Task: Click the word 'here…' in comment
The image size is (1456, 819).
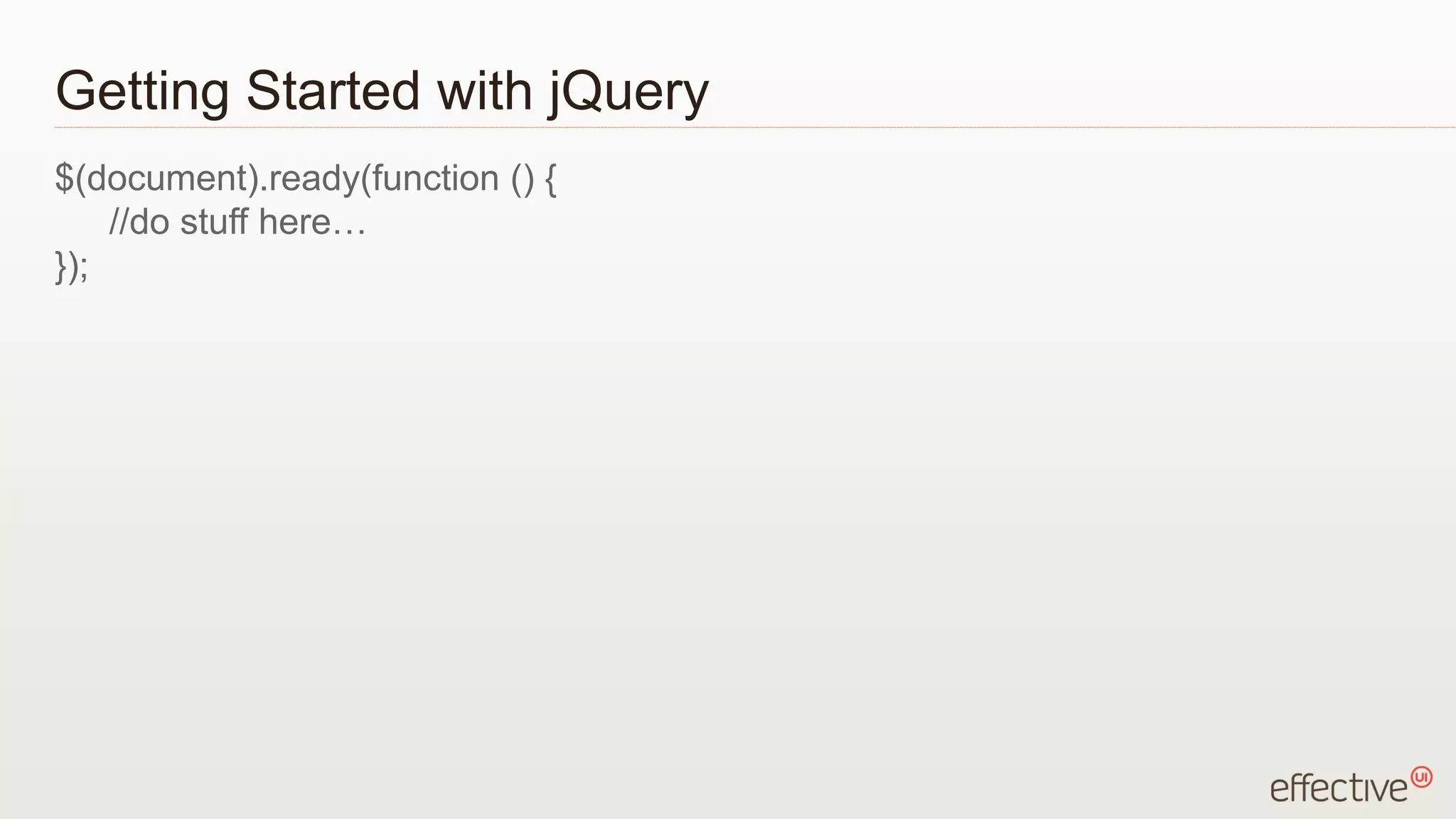Action: (x=313, y=222)
